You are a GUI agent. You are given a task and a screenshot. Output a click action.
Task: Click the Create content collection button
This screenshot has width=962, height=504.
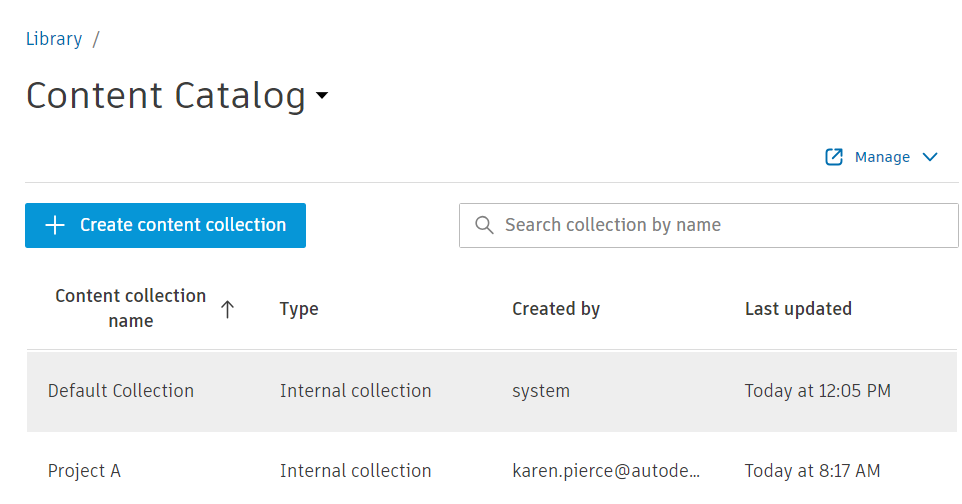[165, 225]
